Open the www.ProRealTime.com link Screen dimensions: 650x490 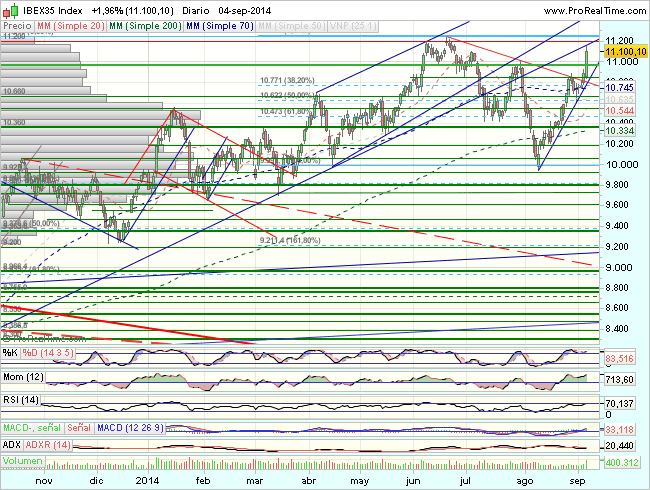click(594, 11)
